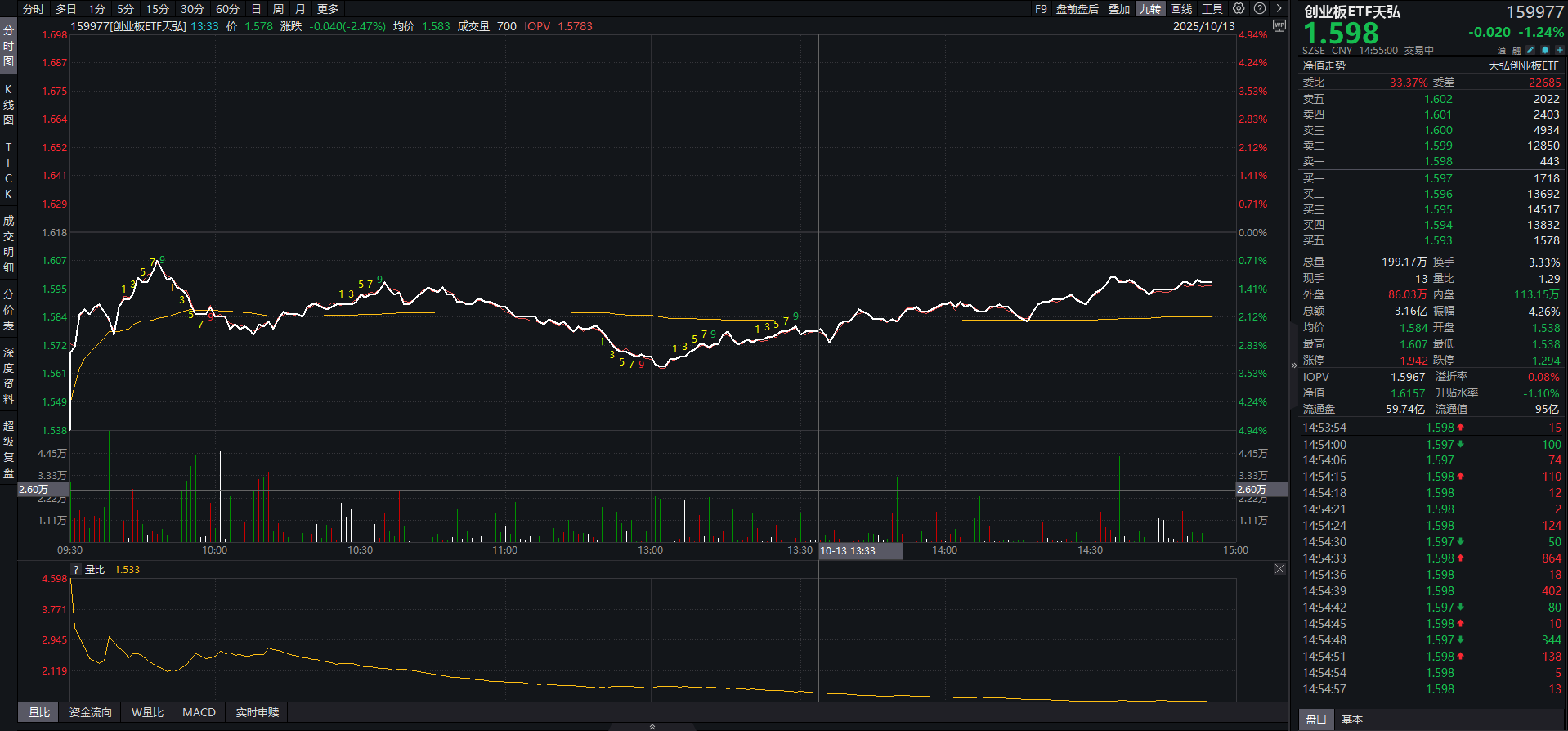This screenshot has width=1568, height=731.
Task: Set a price alert with bell icon
Action: coord(1544,51)
